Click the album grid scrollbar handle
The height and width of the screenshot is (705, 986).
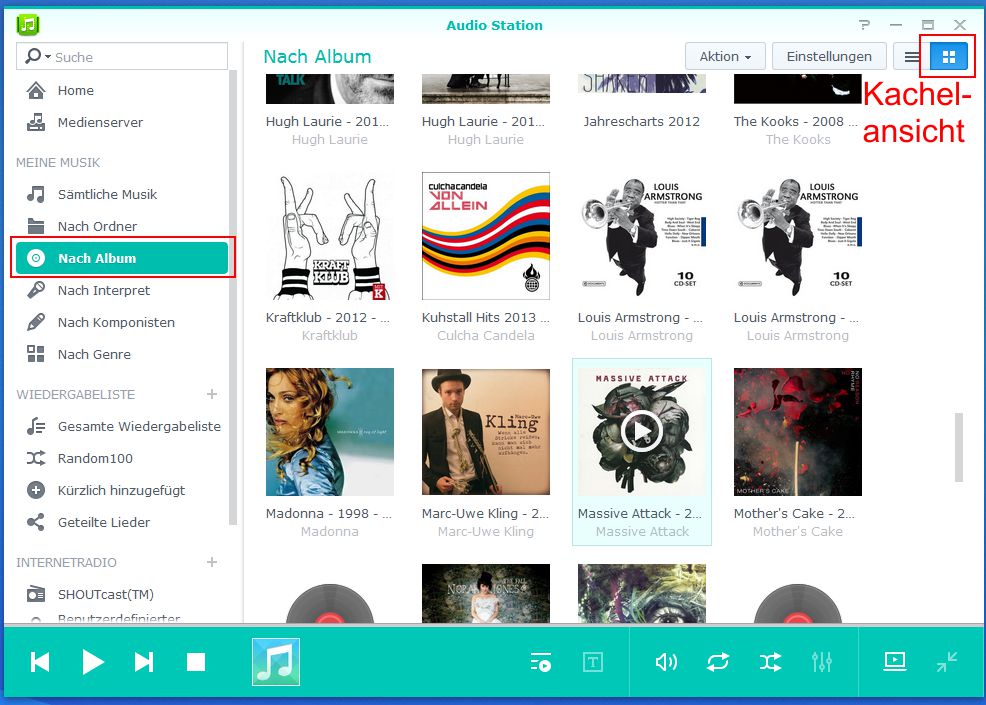point(958,447)
